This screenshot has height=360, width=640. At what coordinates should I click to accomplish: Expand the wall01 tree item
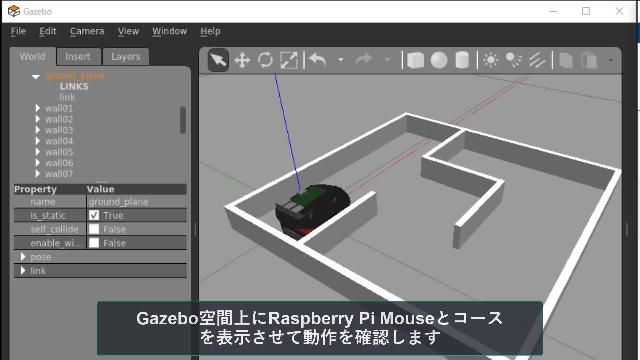[38, 108]
